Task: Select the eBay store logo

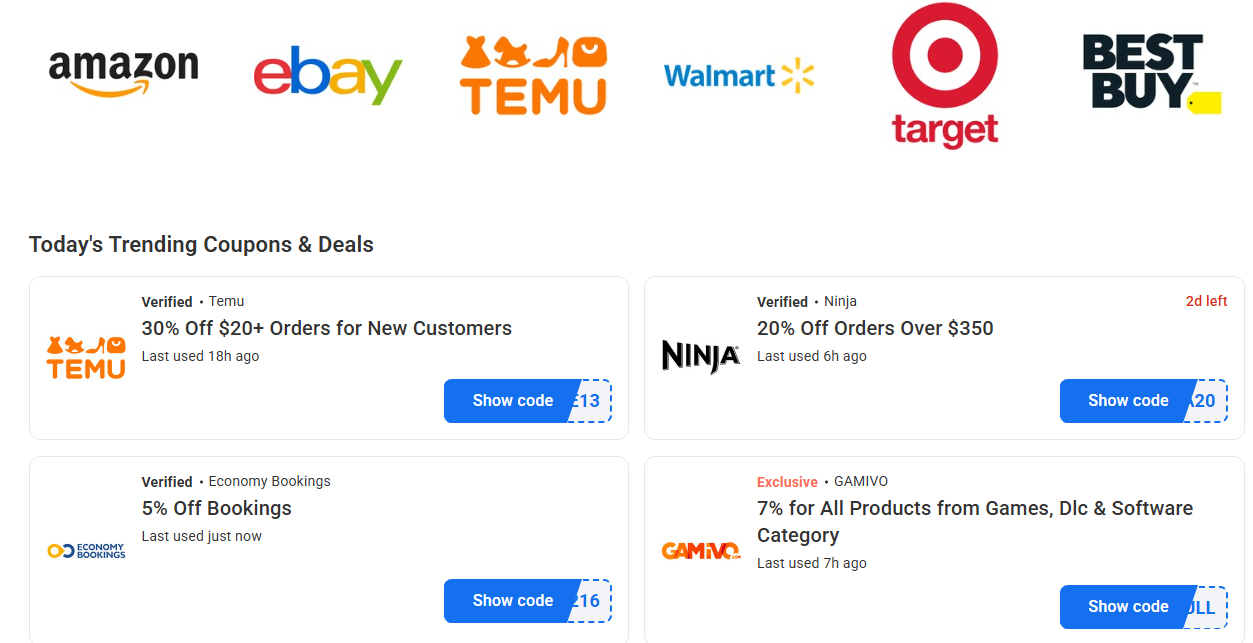Action: [x=327, y=72]
